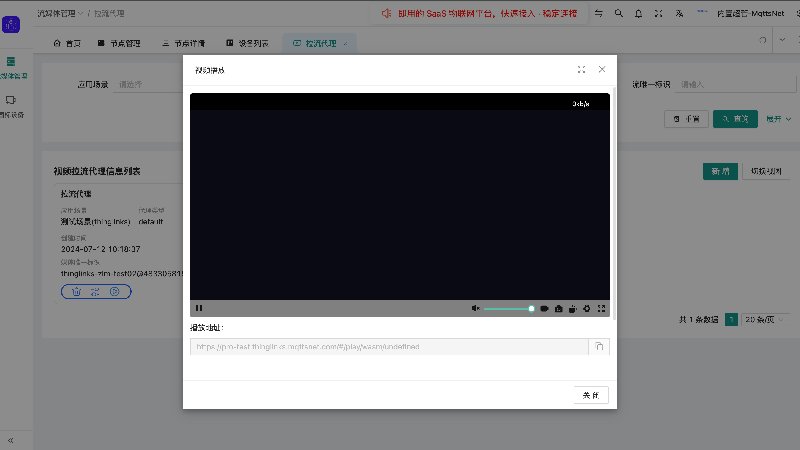Viewport: 800px width, 450px height.
Task: Switch to the node management tab
Action: tap(119, 43)
